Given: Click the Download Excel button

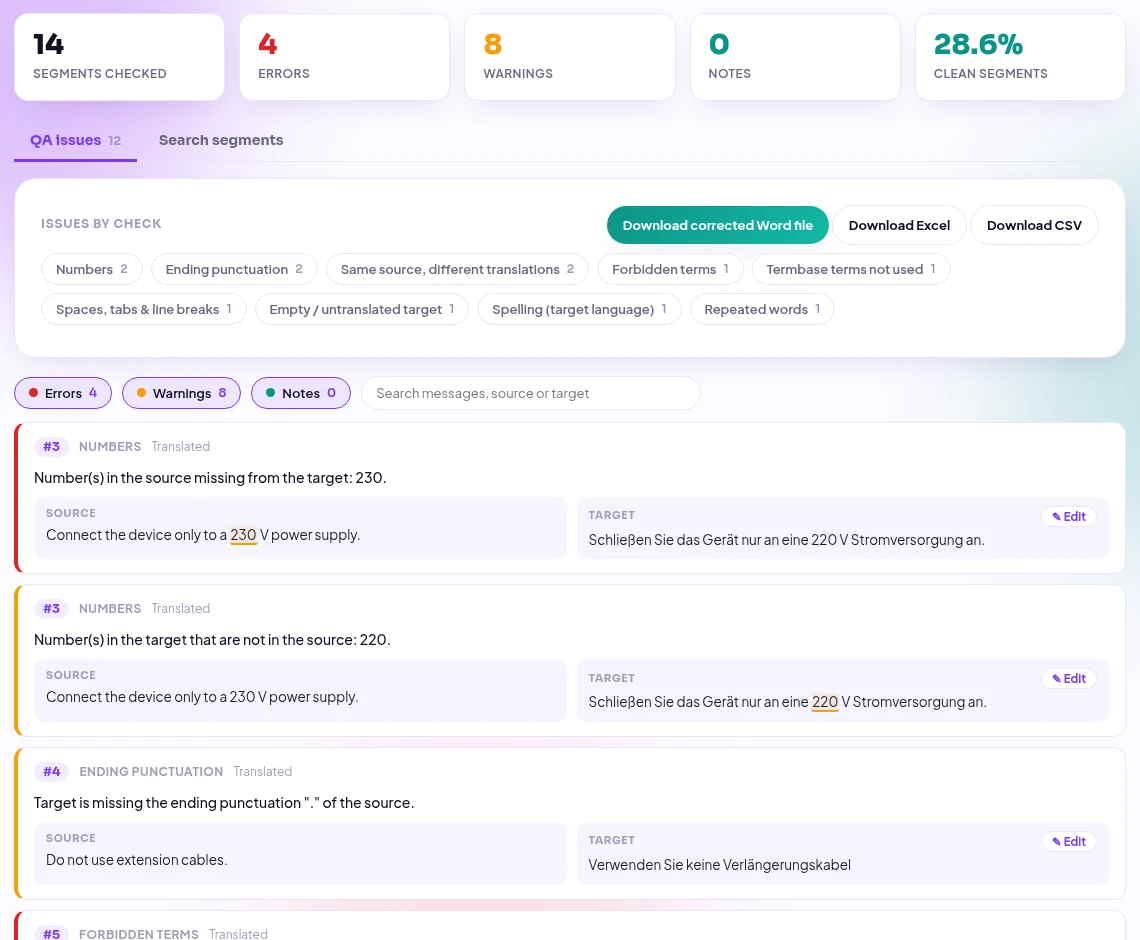Looking at the screenshot, I should pyautogui.click(x=899, y=225).
